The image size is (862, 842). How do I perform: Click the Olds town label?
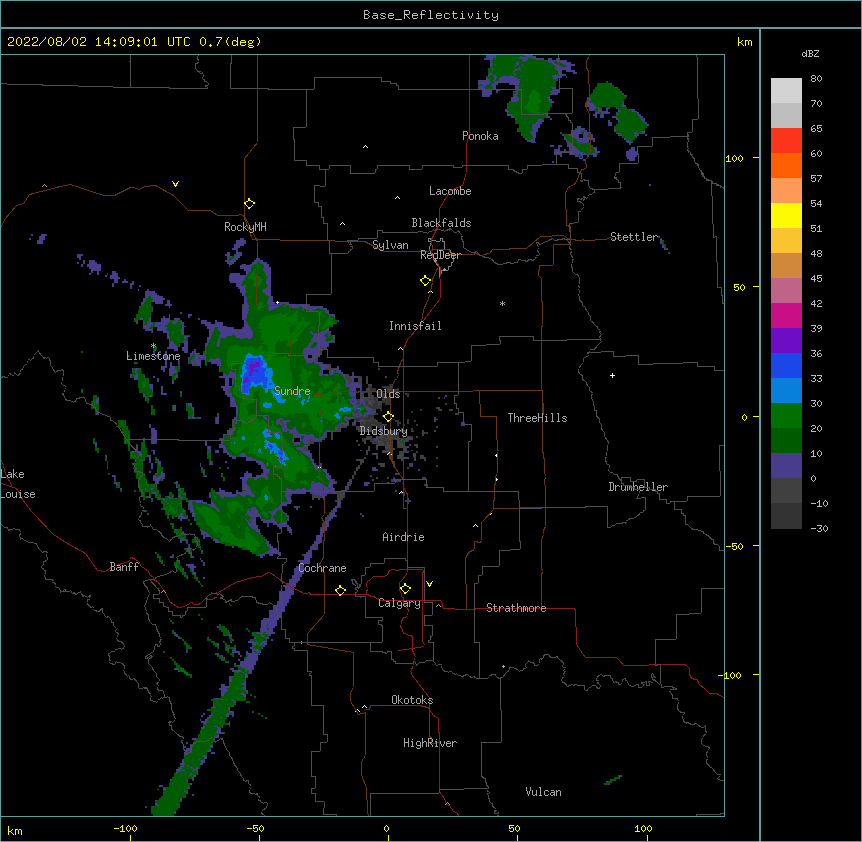pos(388,394)
